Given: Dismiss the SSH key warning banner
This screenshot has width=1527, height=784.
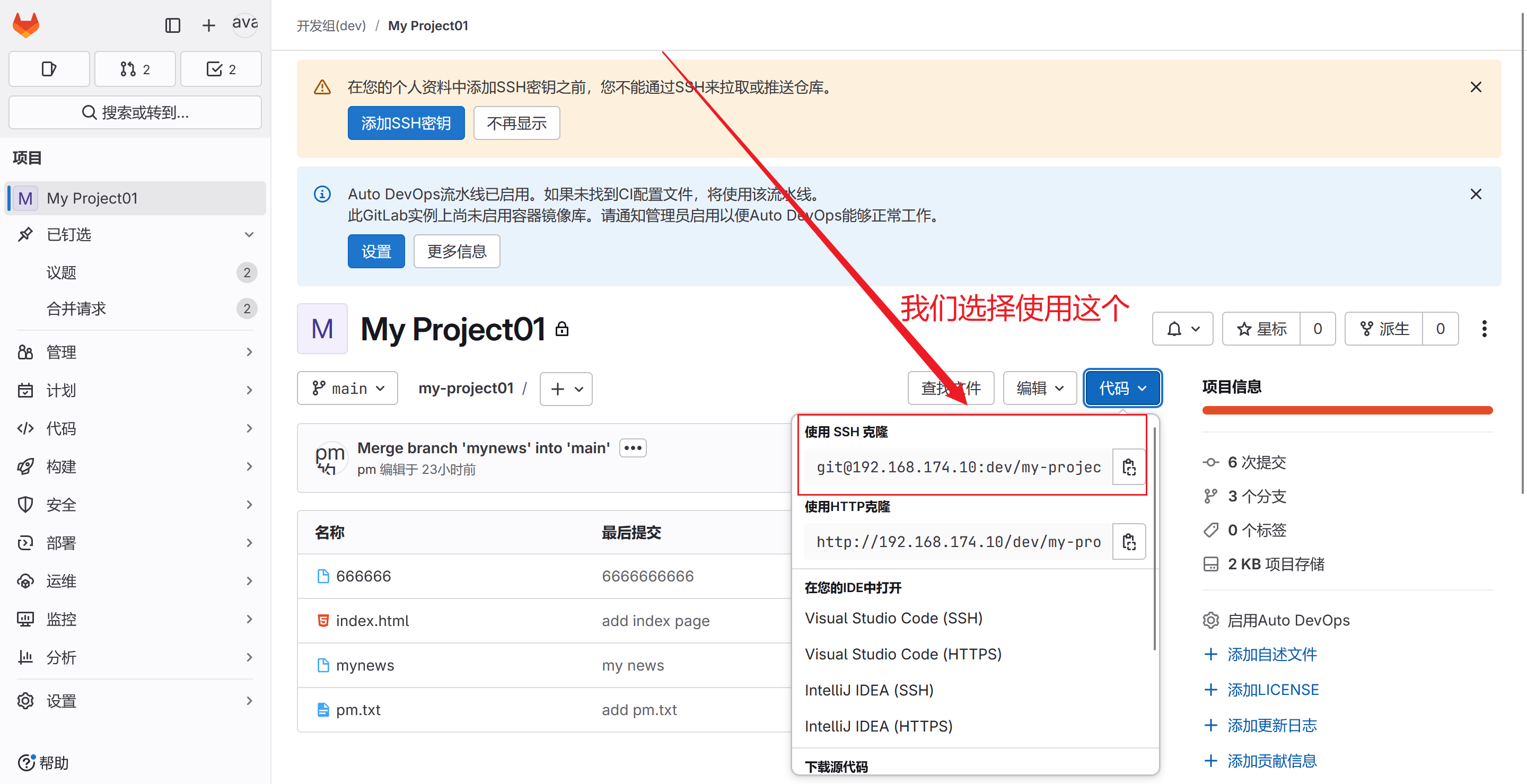Looking at the screenshot, I should point(1476,87).
